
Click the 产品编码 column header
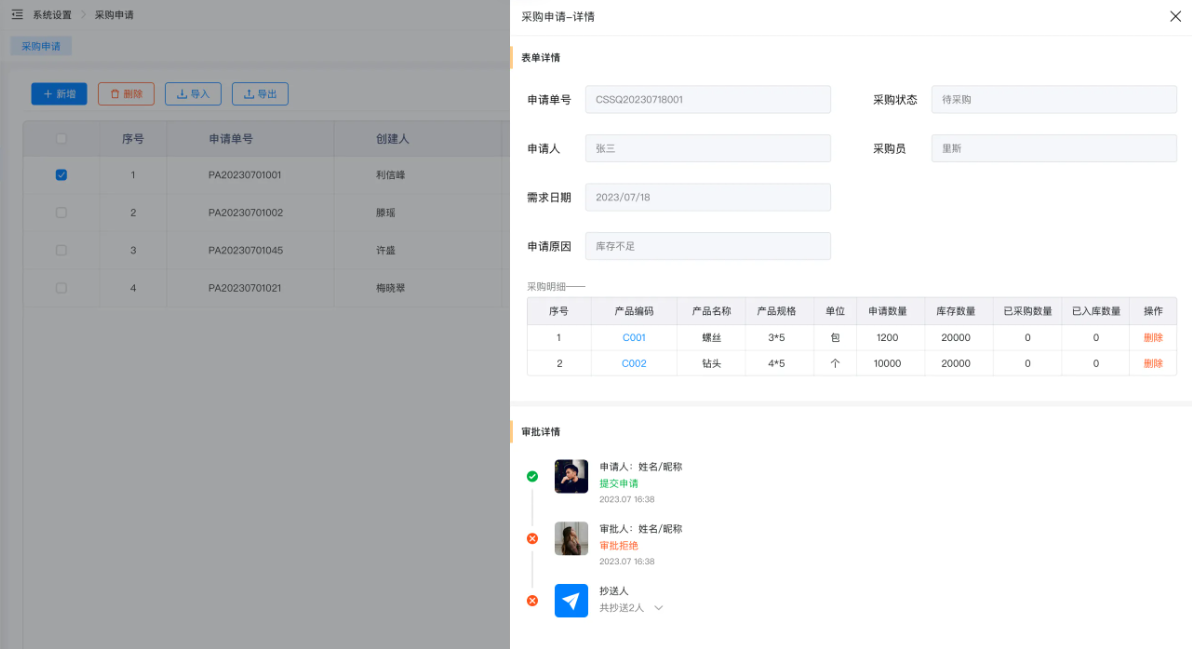634,311
